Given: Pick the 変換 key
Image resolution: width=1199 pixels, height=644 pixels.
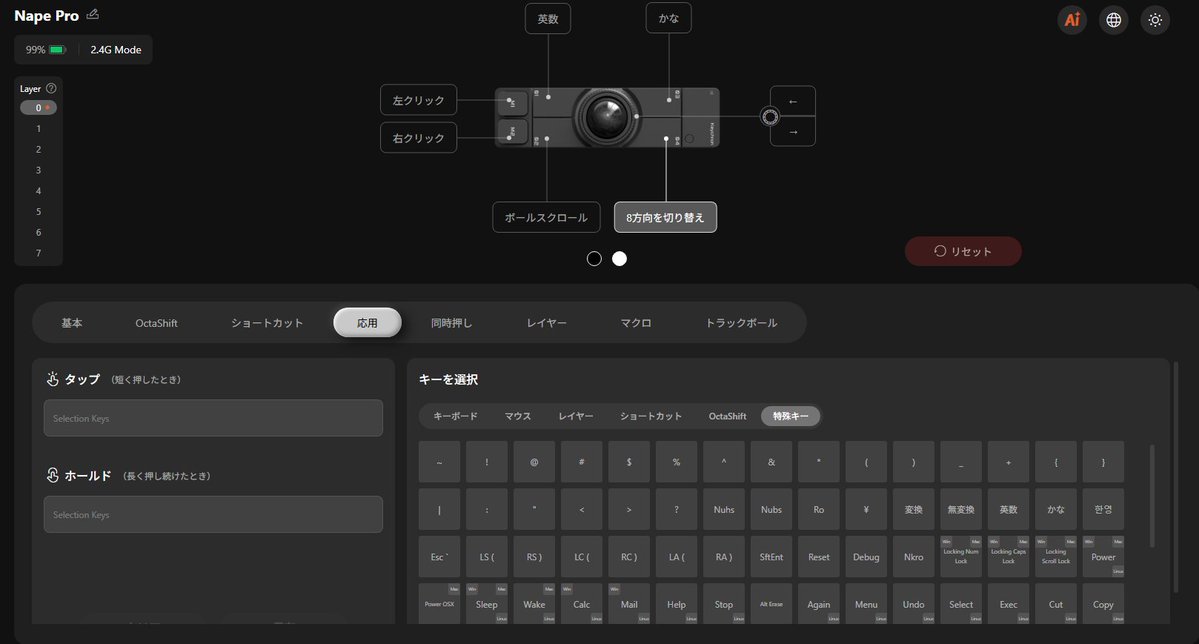Looking at the screenshot, I should [x=913, y=509].
